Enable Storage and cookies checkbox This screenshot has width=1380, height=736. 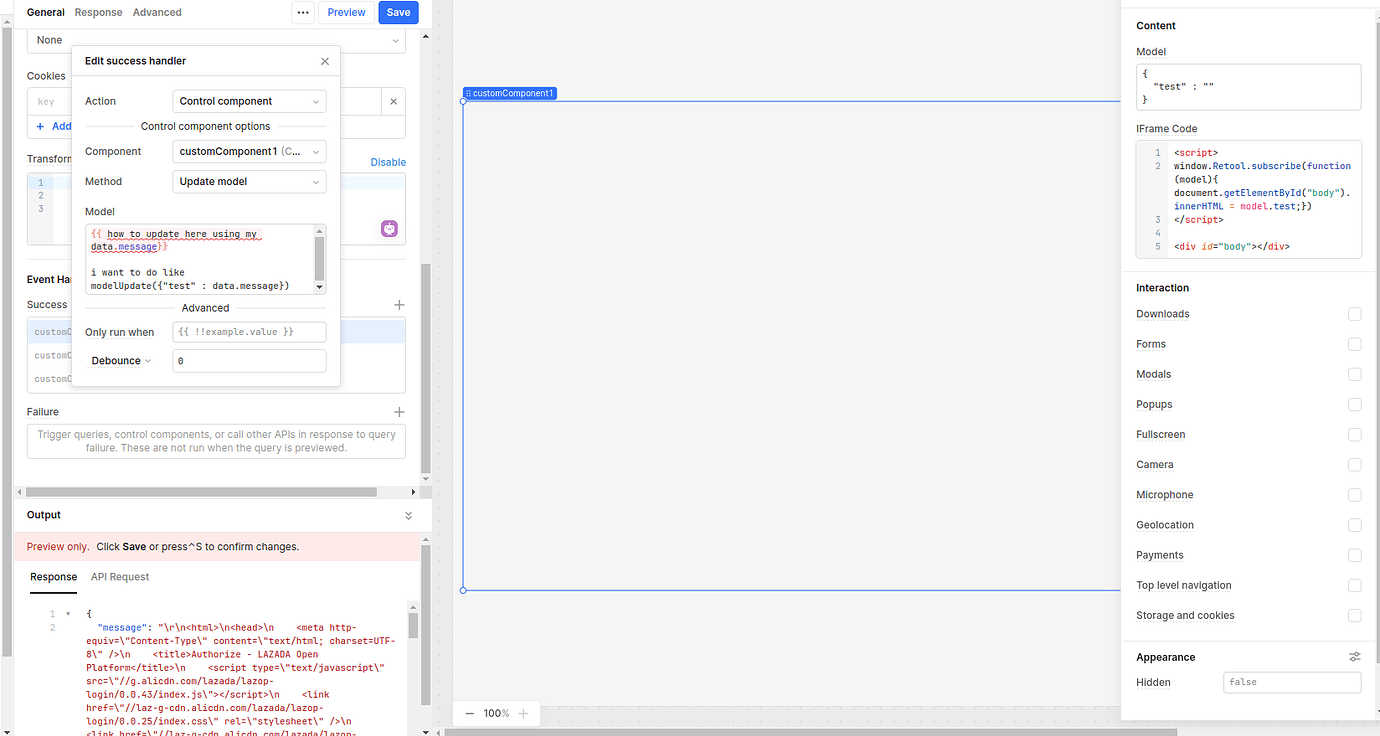click(1354, 615)
